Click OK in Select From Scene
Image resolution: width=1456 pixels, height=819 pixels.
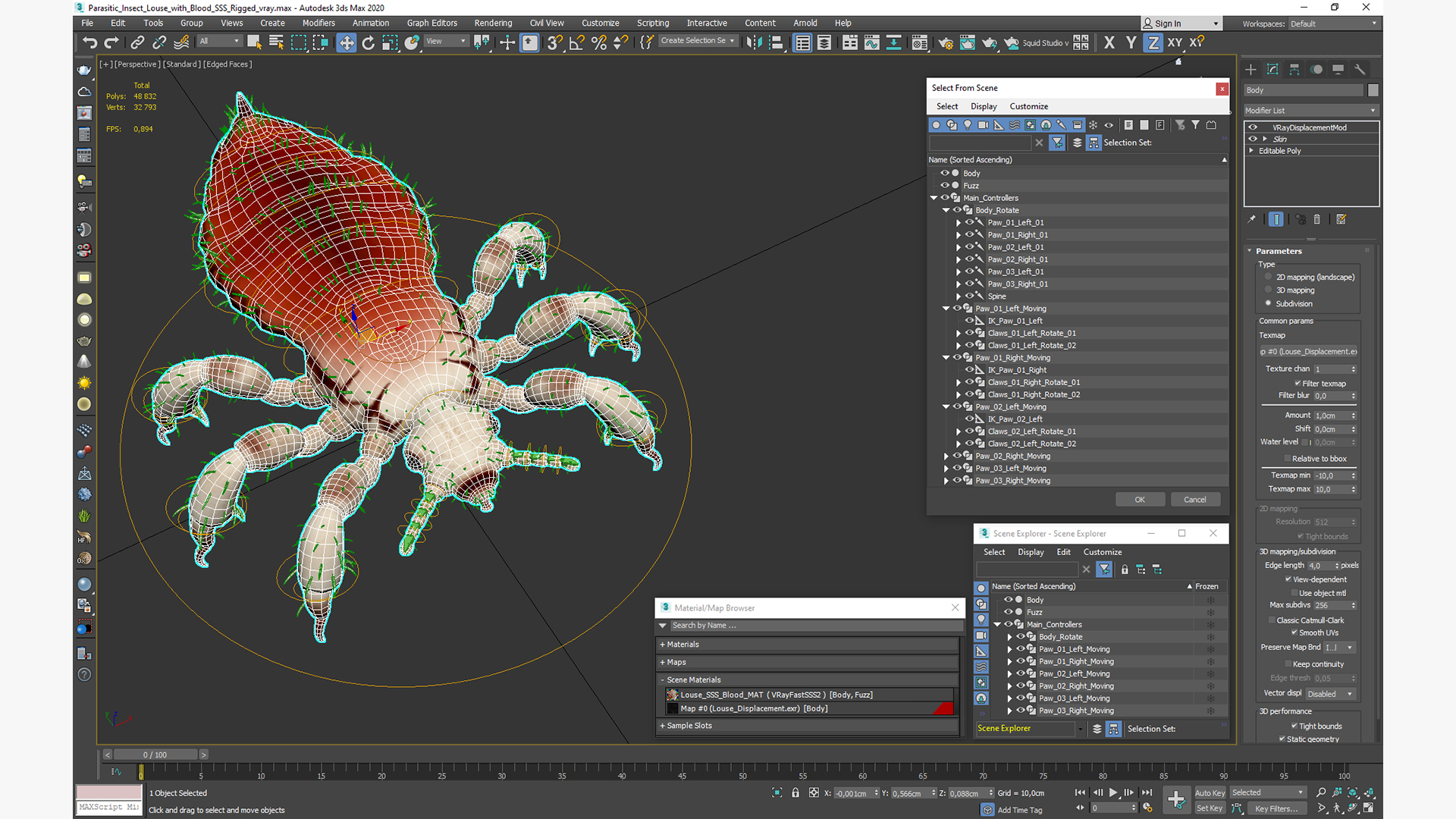pyautogui.click(x=1140, y=500)
